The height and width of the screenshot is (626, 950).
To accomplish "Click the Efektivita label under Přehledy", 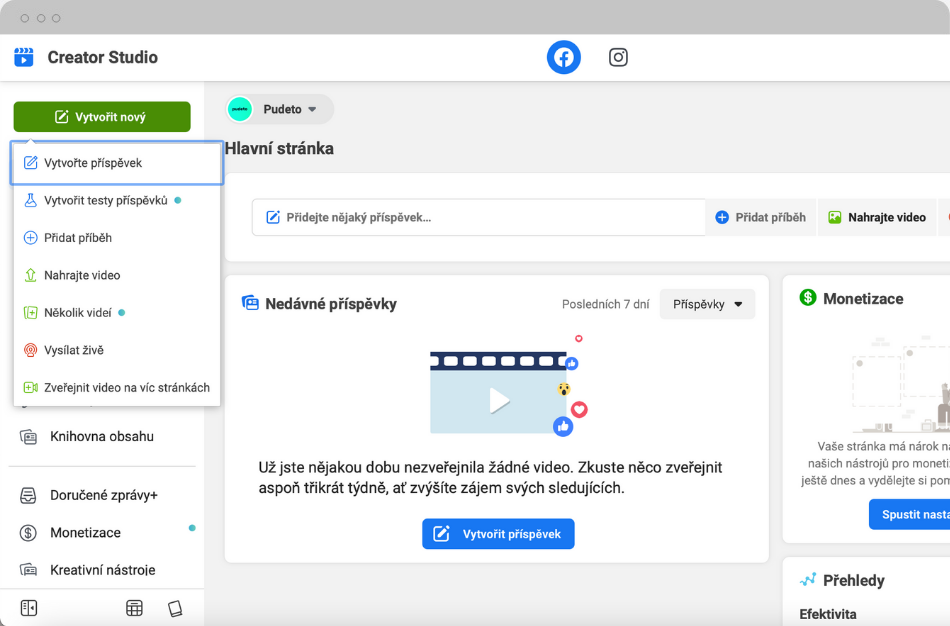I will click(828, 614).
